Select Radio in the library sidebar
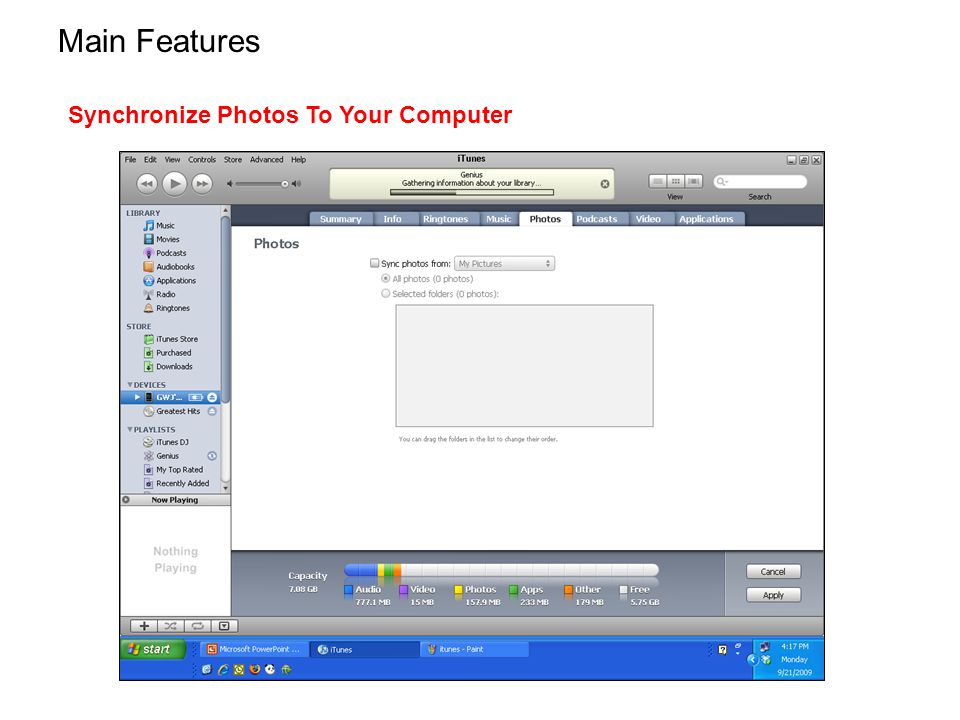The height and width of the screenshot is (720, 960). pyautogui.click(x=165, y=294)
